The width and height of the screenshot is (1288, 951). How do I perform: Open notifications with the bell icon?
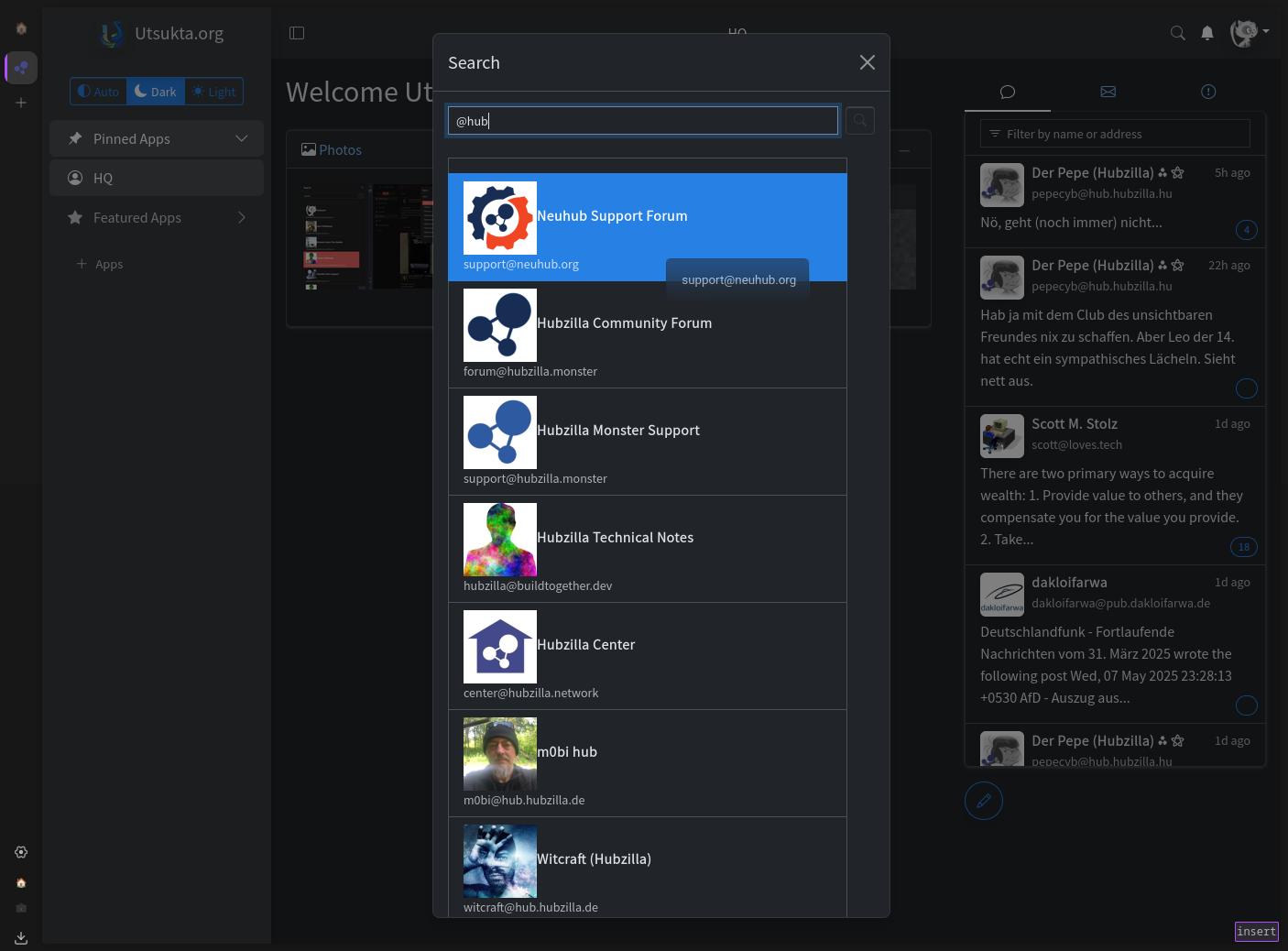pos(1207,33)
